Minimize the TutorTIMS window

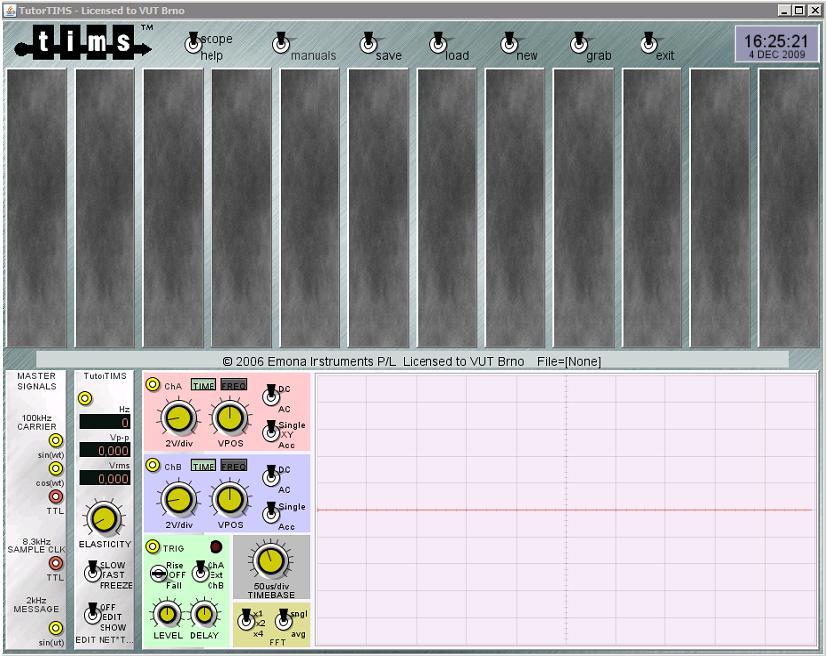pyautogui.click(x=785, y=10)
